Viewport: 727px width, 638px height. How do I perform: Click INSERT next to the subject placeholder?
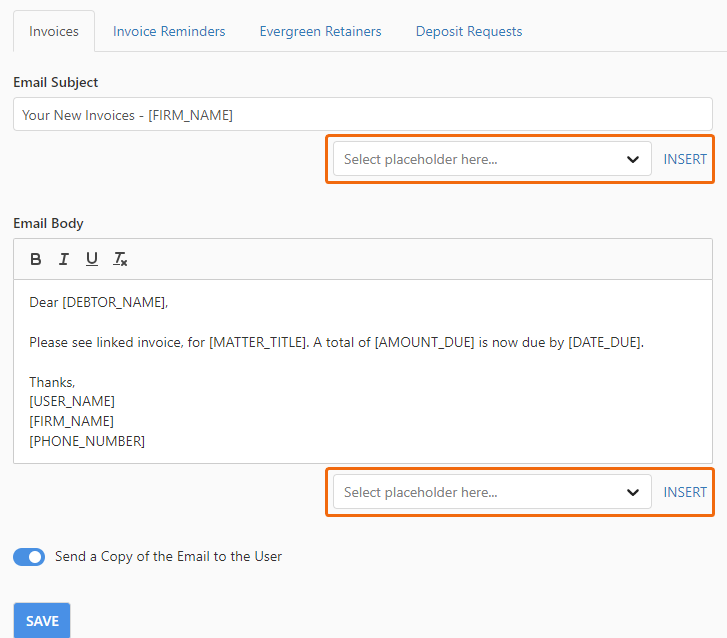click(x=685, y=159)
